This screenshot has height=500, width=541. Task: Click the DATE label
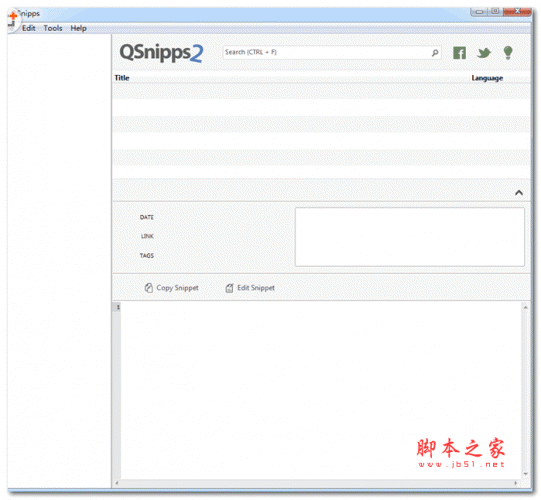coord(147,217)
